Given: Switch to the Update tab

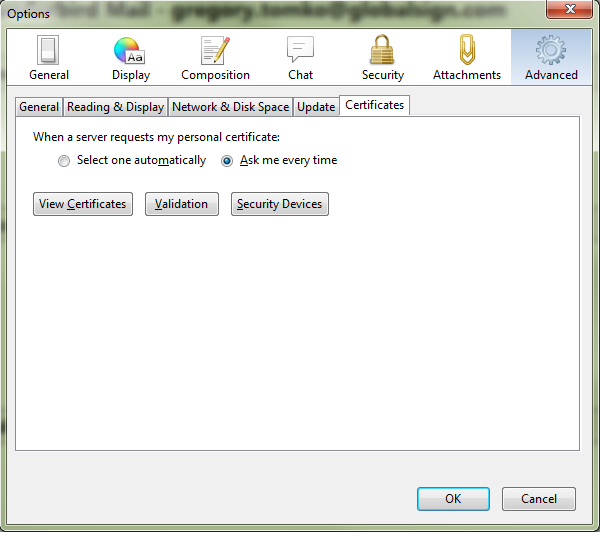Looking at the screenshot, I should click(316, 107).
